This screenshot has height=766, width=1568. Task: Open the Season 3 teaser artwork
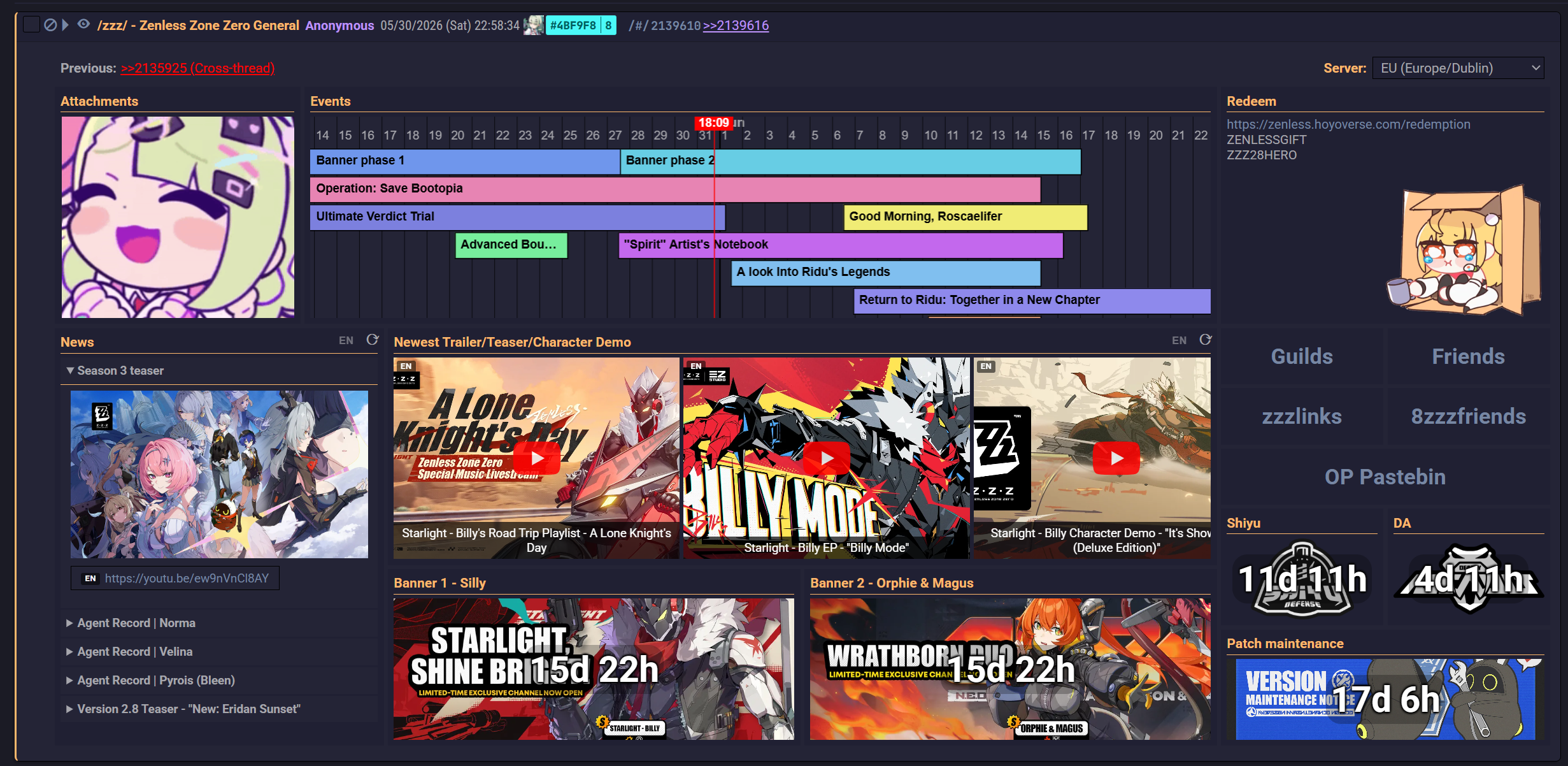219,474
